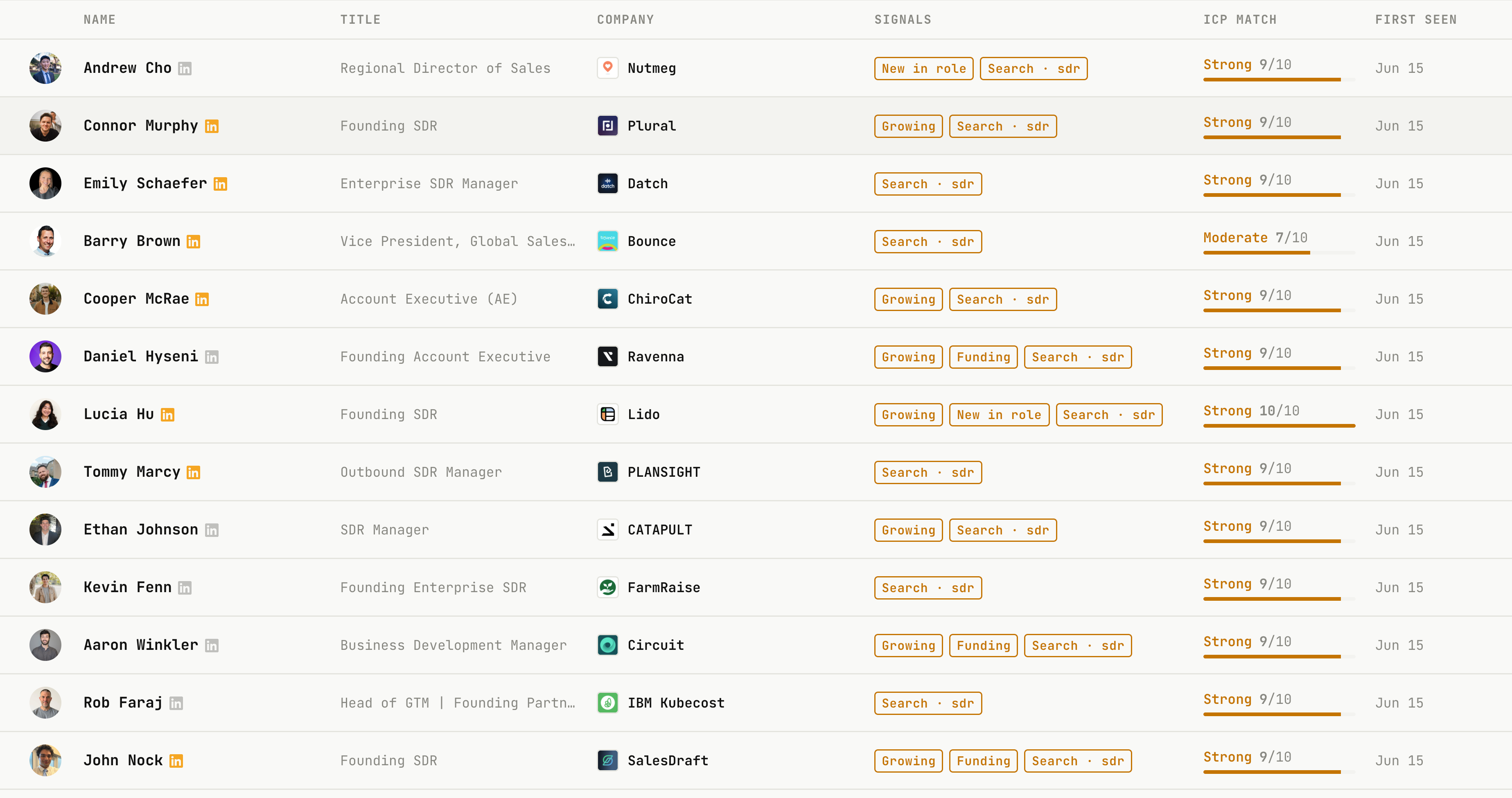Click the Ravenna company logo icon
1512x798 pixels.
tap(607, 357)
